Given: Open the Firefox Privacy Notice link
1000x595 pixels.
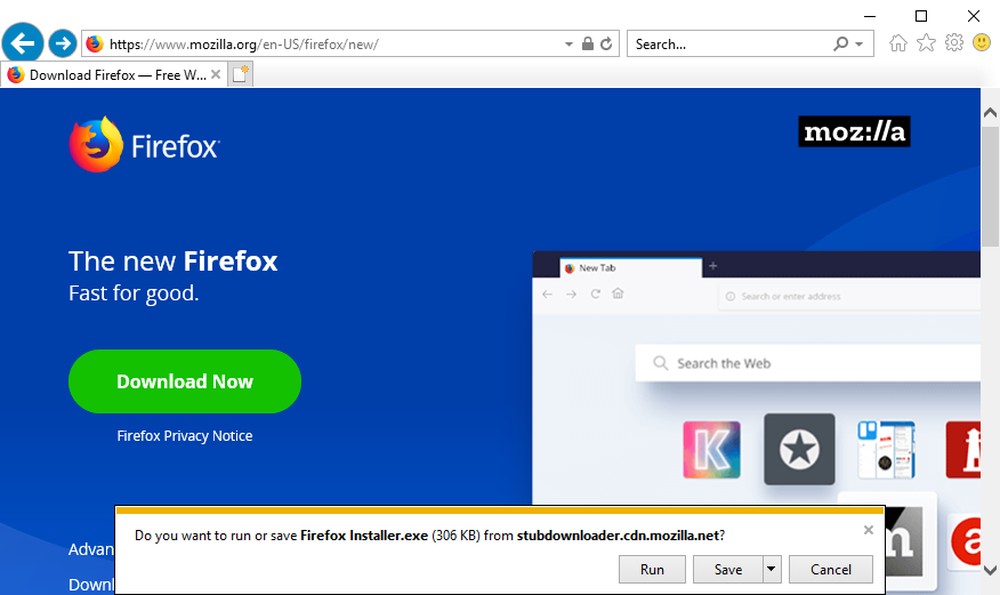Looking at the screenshot, I should pos(184,435).
